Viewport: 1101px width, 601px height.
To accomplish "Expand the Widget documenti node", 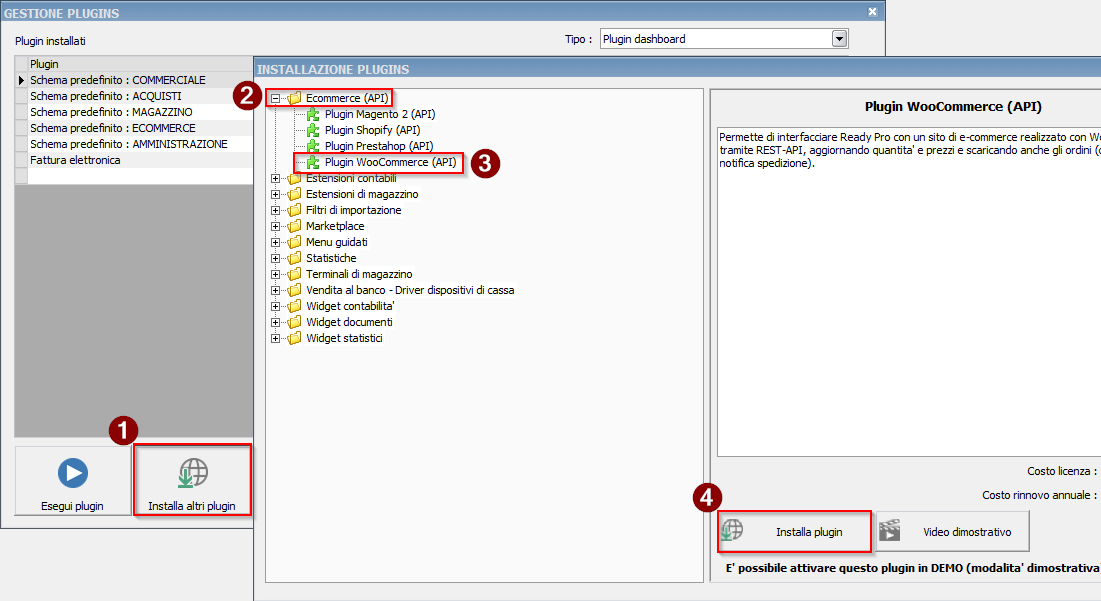I will 275,323.
